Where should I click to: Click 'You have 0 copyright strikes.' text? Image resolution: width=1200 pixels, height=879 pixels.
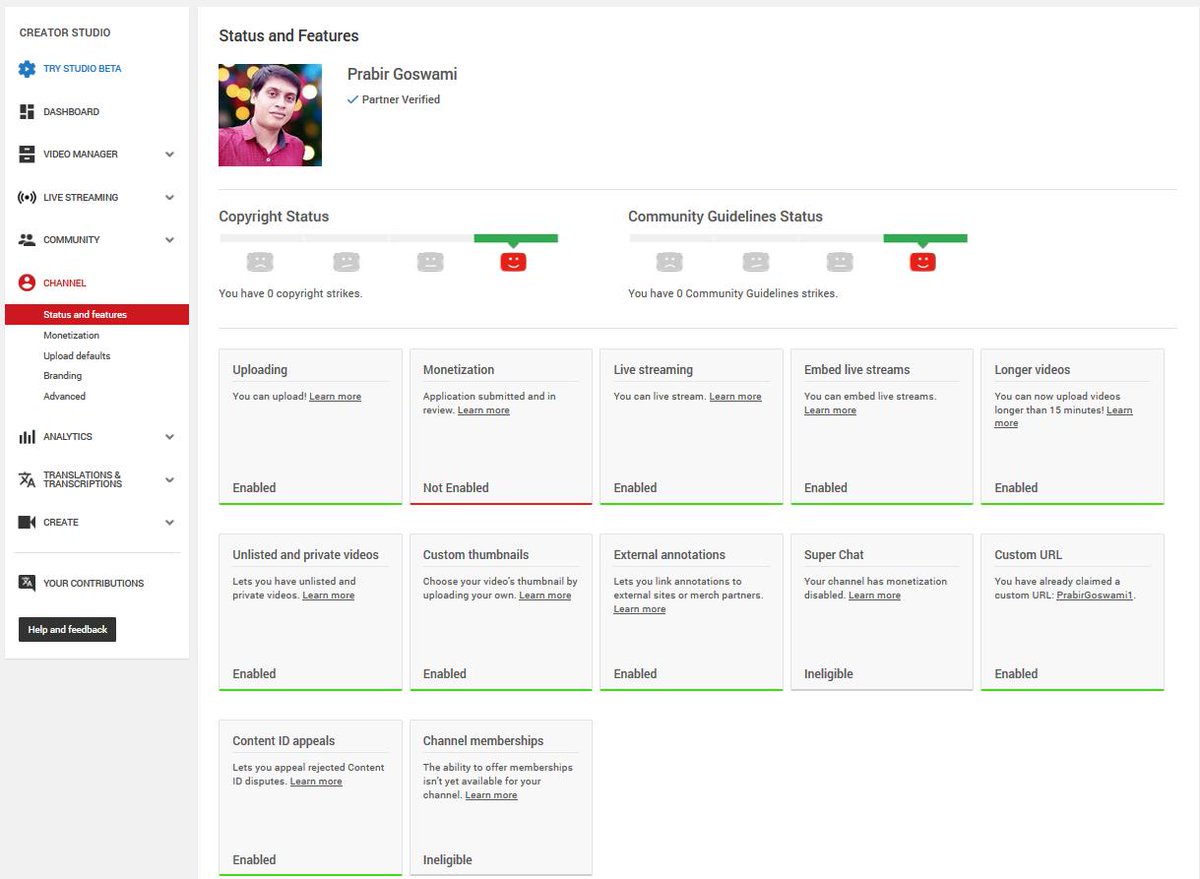tap(291, 294)
